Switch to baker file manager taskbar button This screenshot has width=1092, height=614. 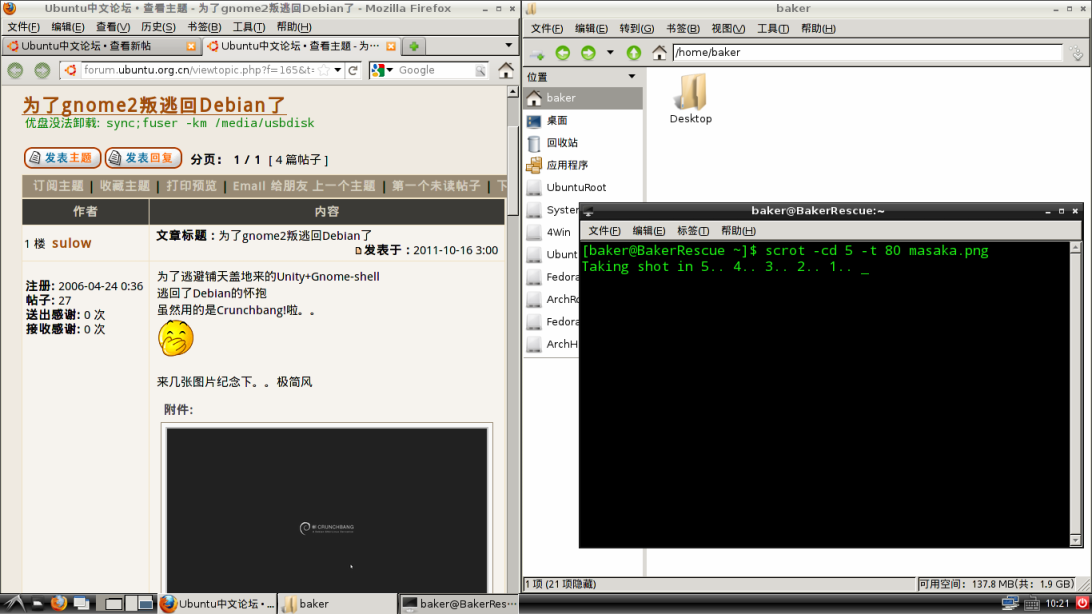[336, 604]
